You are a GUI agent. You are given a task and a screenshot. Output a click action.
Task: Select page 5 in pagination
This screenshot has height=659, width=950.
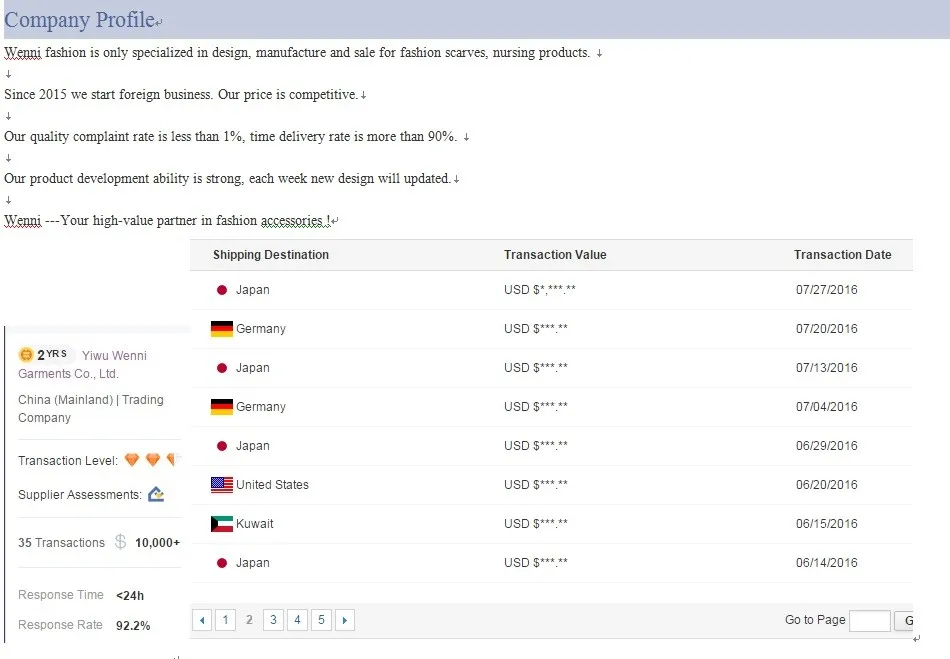[x=321, y=620]
